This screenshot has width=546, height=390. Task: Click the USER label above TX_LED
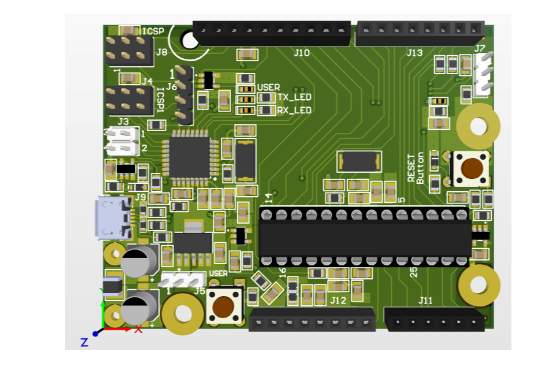pyautogui.click(x=268, y=87)
